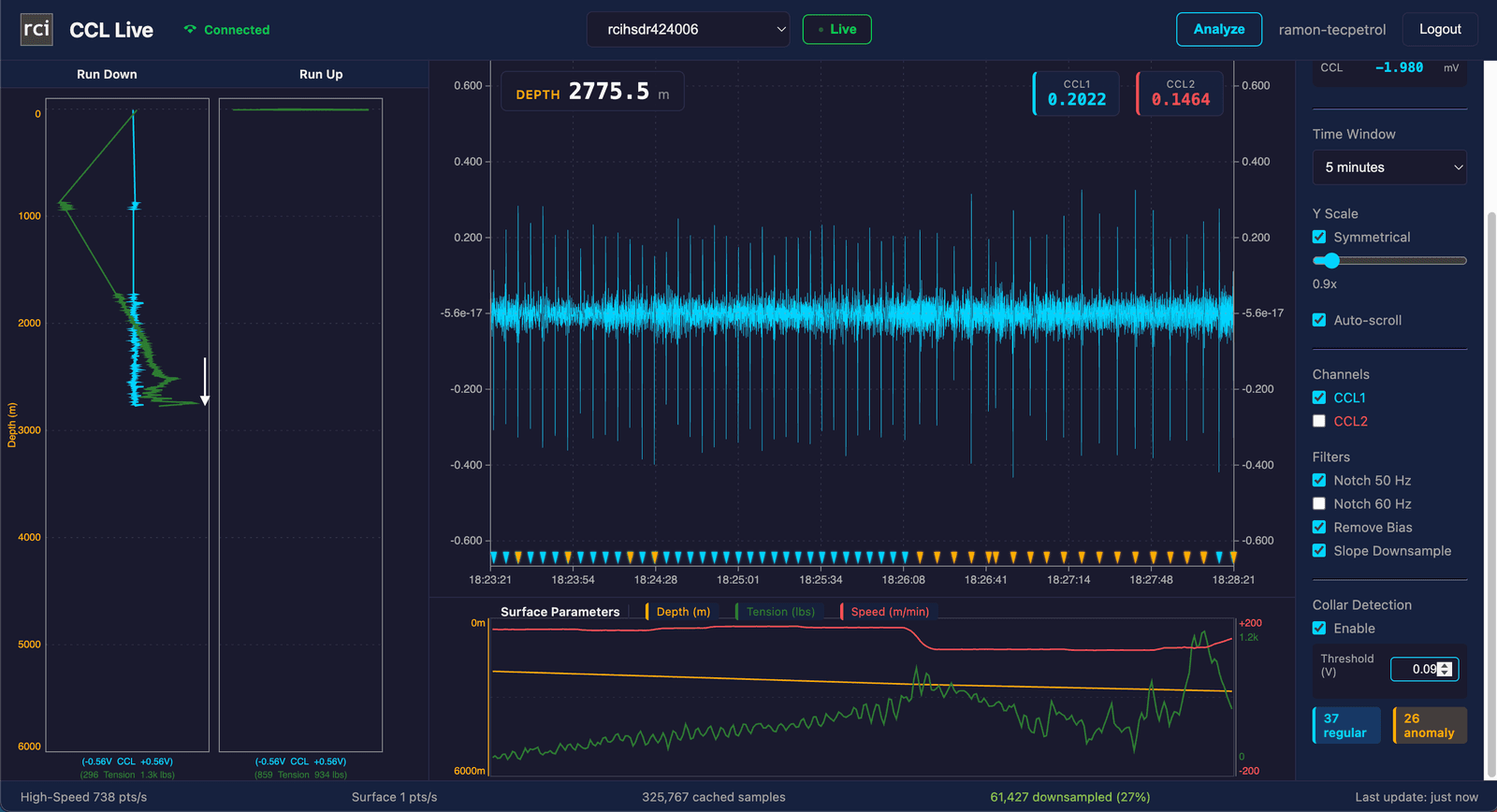The image size is (1497, 812).
Task: Click the 325,767 cached samples status
Action: (x=714, y=797)
